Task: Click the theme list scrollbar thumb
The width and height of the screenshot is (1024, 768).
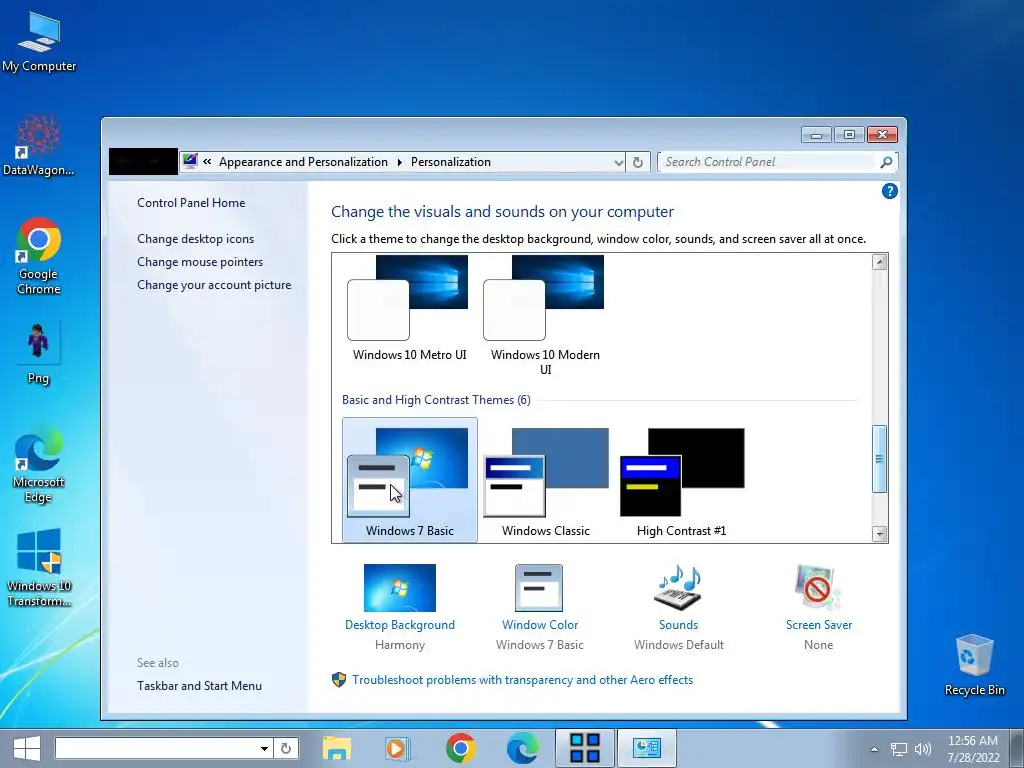Action: [880, 458]
